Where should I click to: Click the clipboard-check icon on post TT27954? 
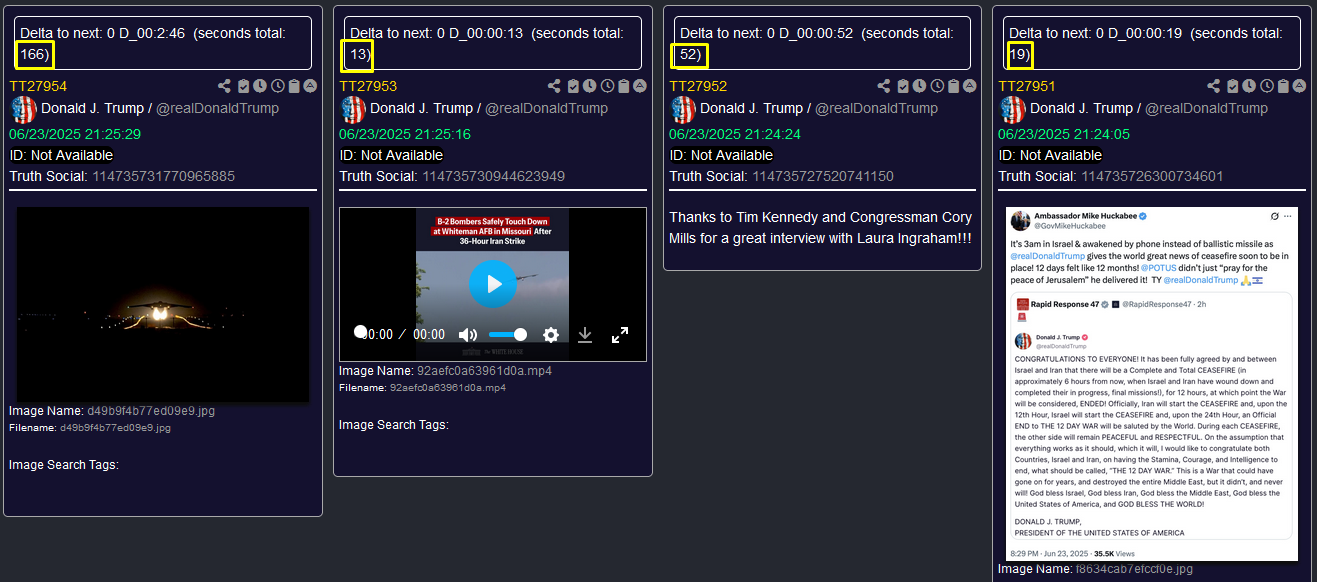click(244, 86)
